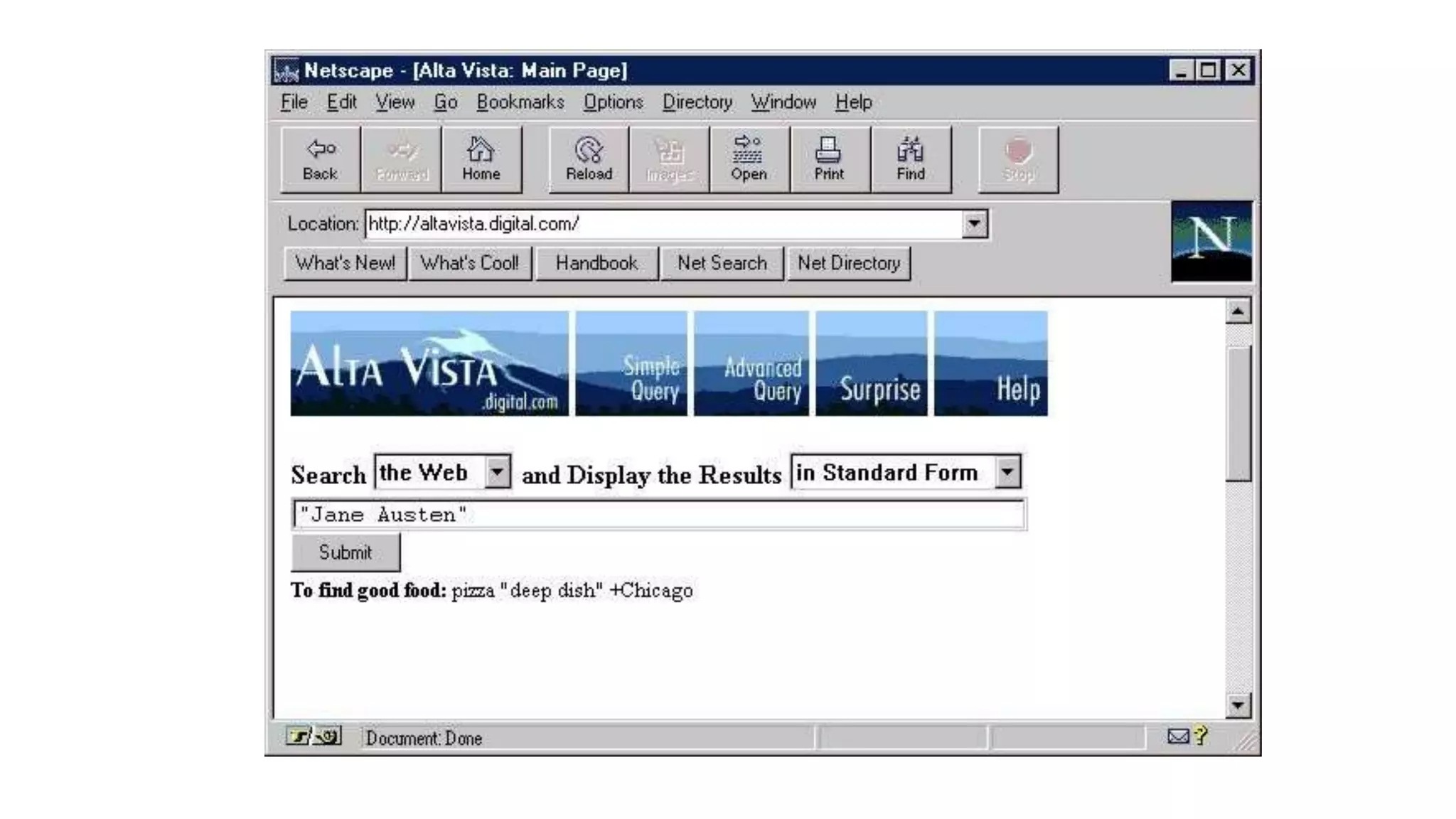The image size is (1456, 819).
Task: Open the Bookmarks menu
Action: click(520, 102)
